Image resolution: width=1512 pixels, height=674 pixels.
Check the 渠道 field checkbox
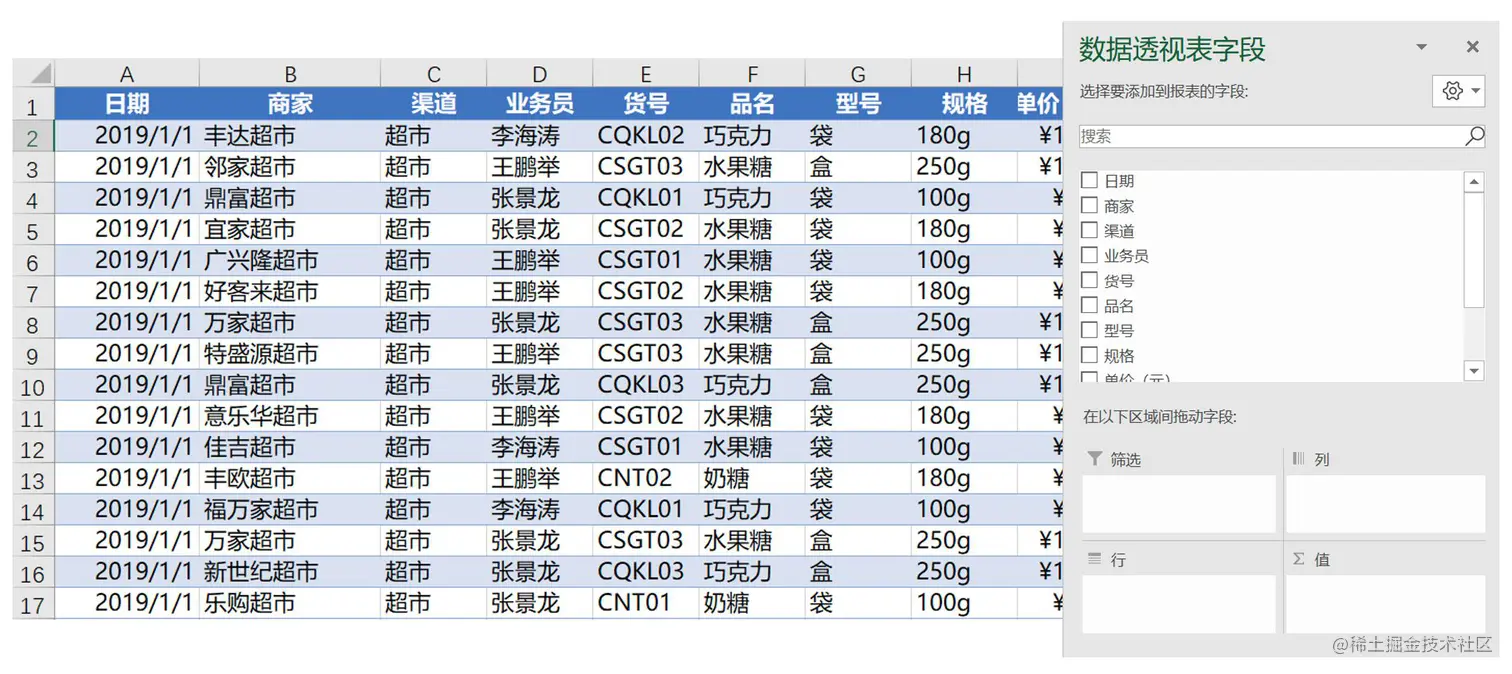(x=1090, y=230)
